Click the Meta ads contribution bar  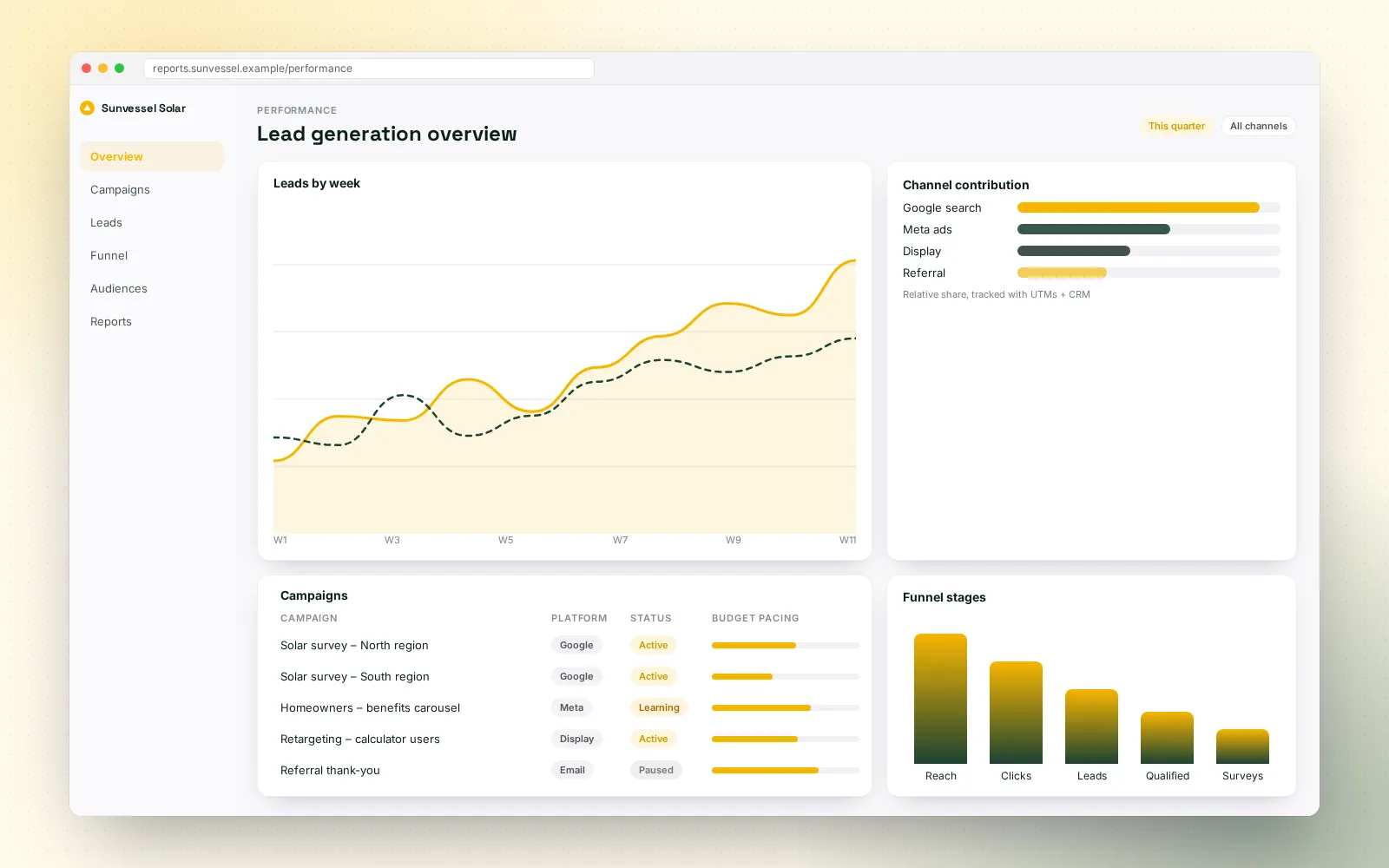1149,229
